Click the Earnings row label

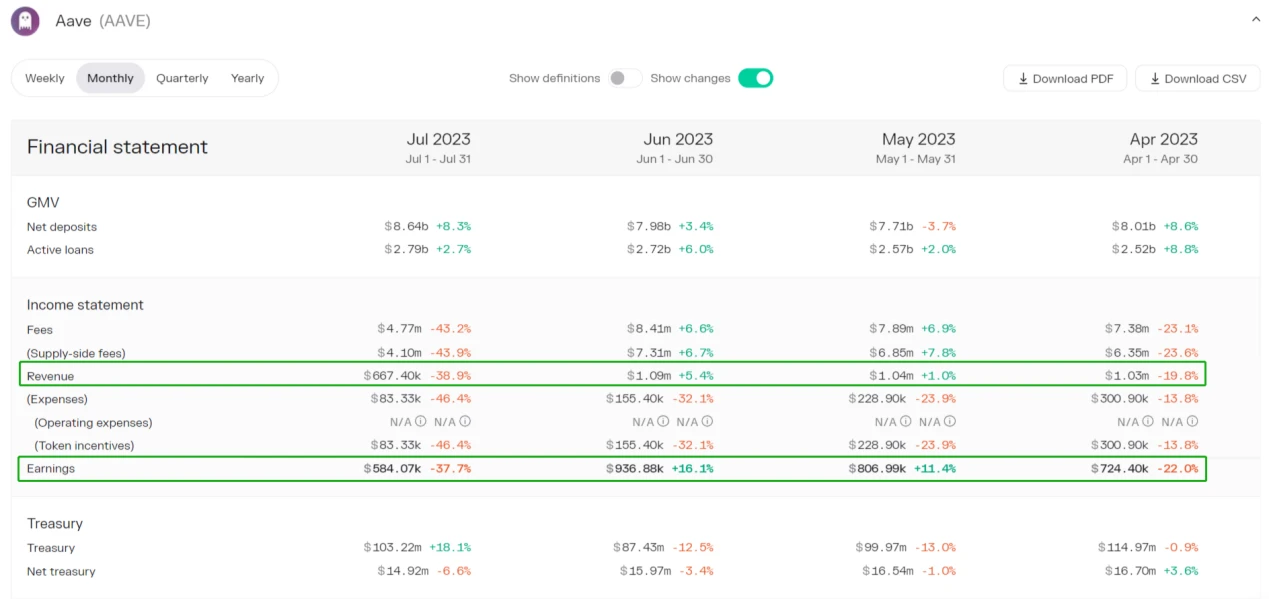coord(51,468)
